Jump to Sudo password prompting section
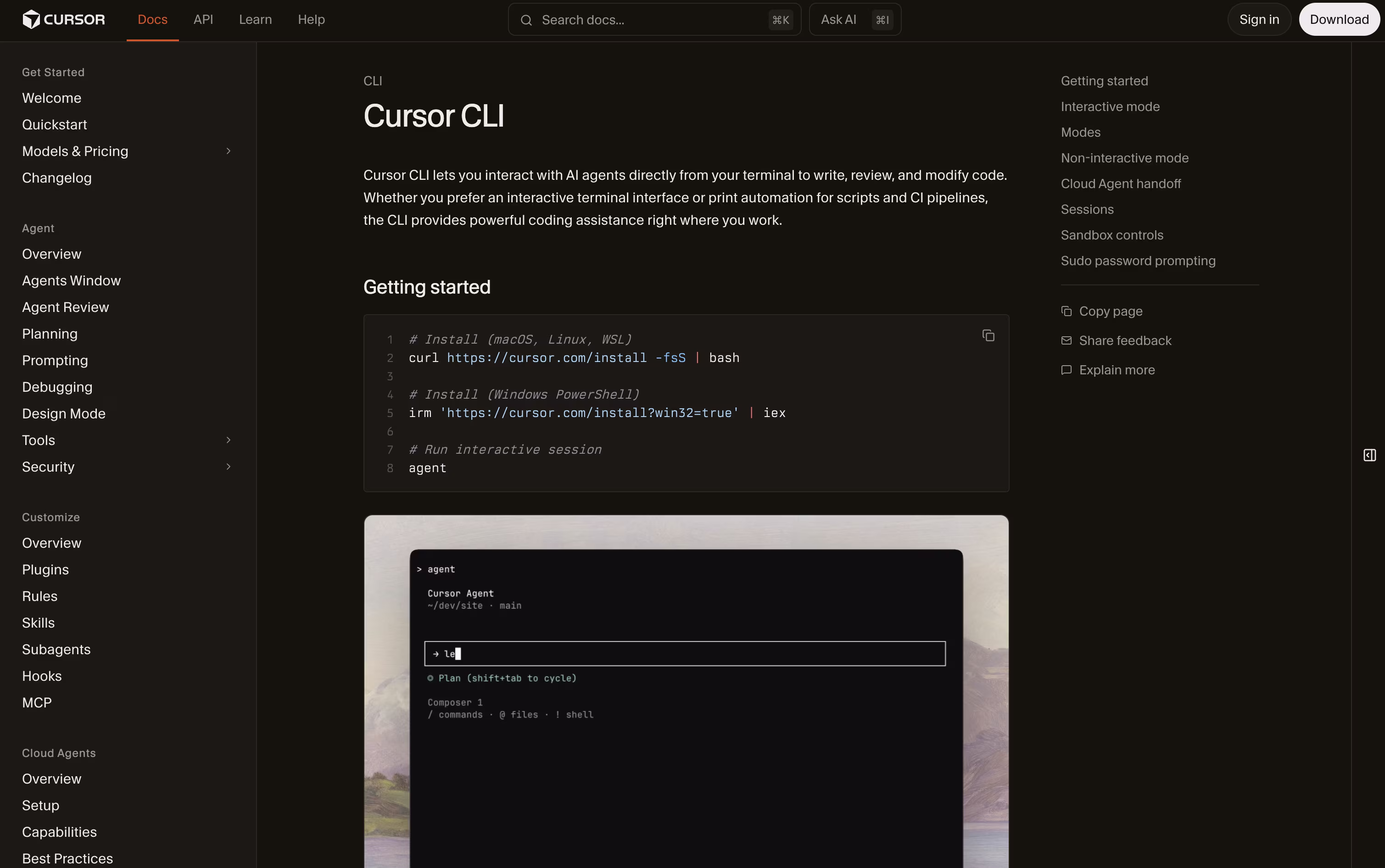1385x868 pixels. [x=1138, y=261]
